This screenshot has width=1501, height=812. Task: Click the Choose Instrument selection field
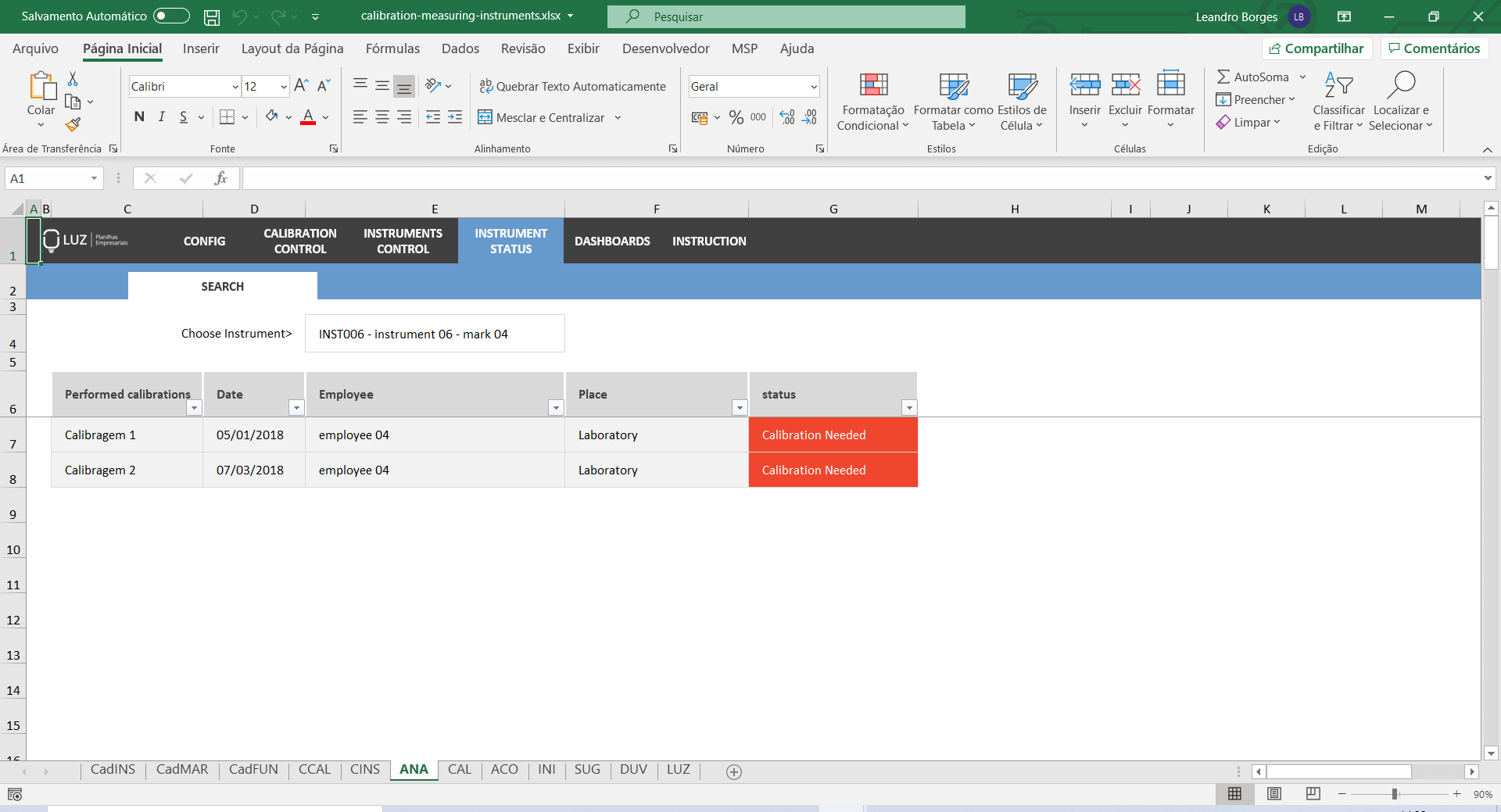[435, 334]
